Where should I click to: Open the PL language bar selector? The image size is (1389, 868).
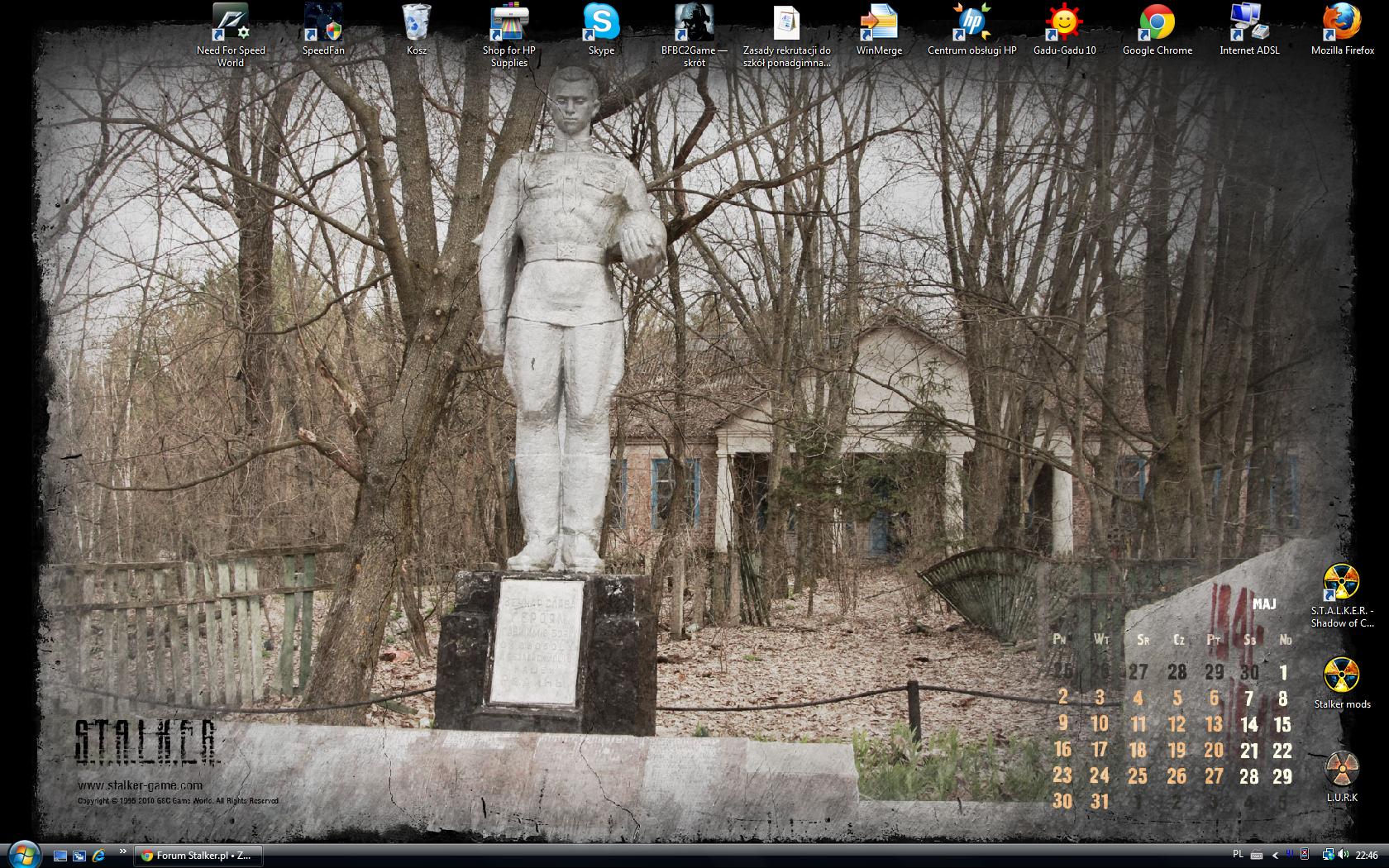[x=1238, y=855]
